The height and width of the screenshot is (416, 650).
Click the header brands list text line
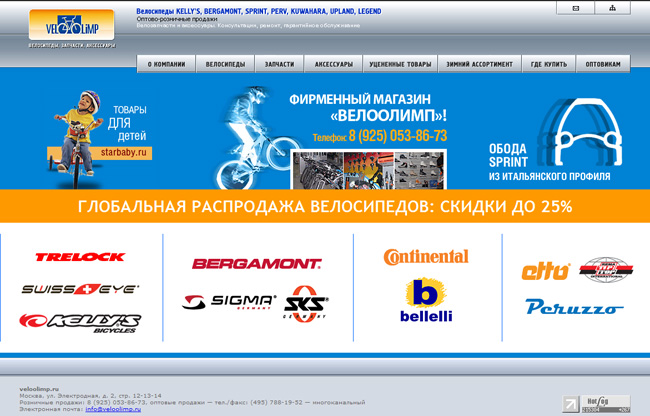coord(259,12)
